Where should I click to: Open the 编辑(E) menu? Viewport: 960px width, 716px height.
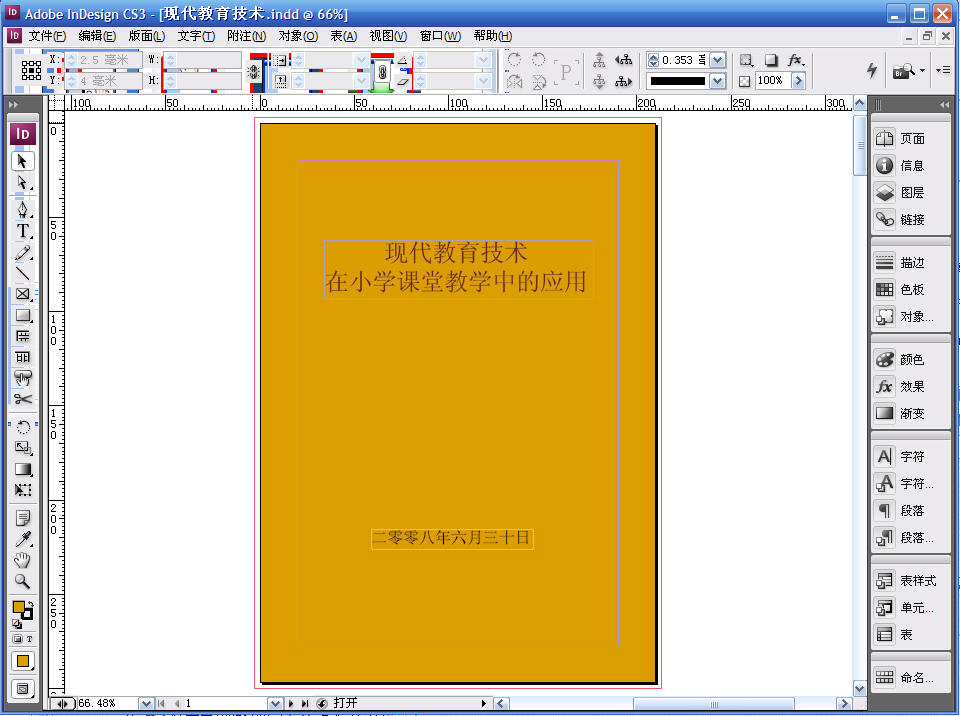click(97, 36)
